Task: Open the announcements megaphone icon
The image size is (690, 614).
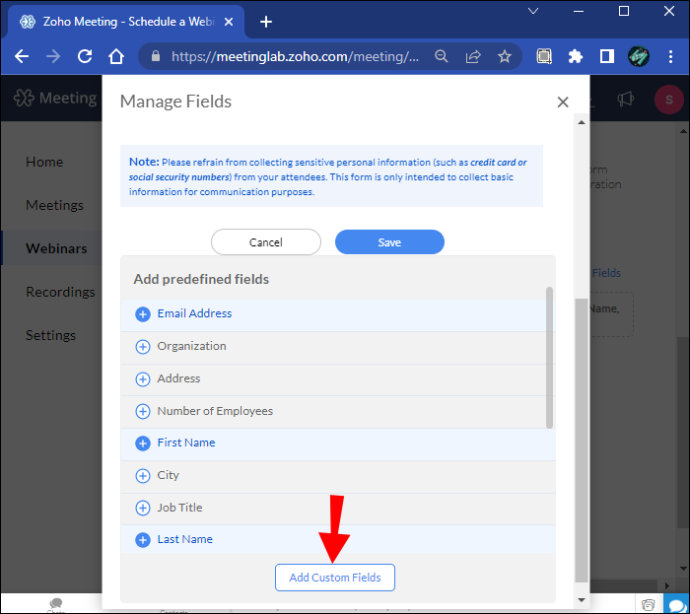Action: pos(625,99)
